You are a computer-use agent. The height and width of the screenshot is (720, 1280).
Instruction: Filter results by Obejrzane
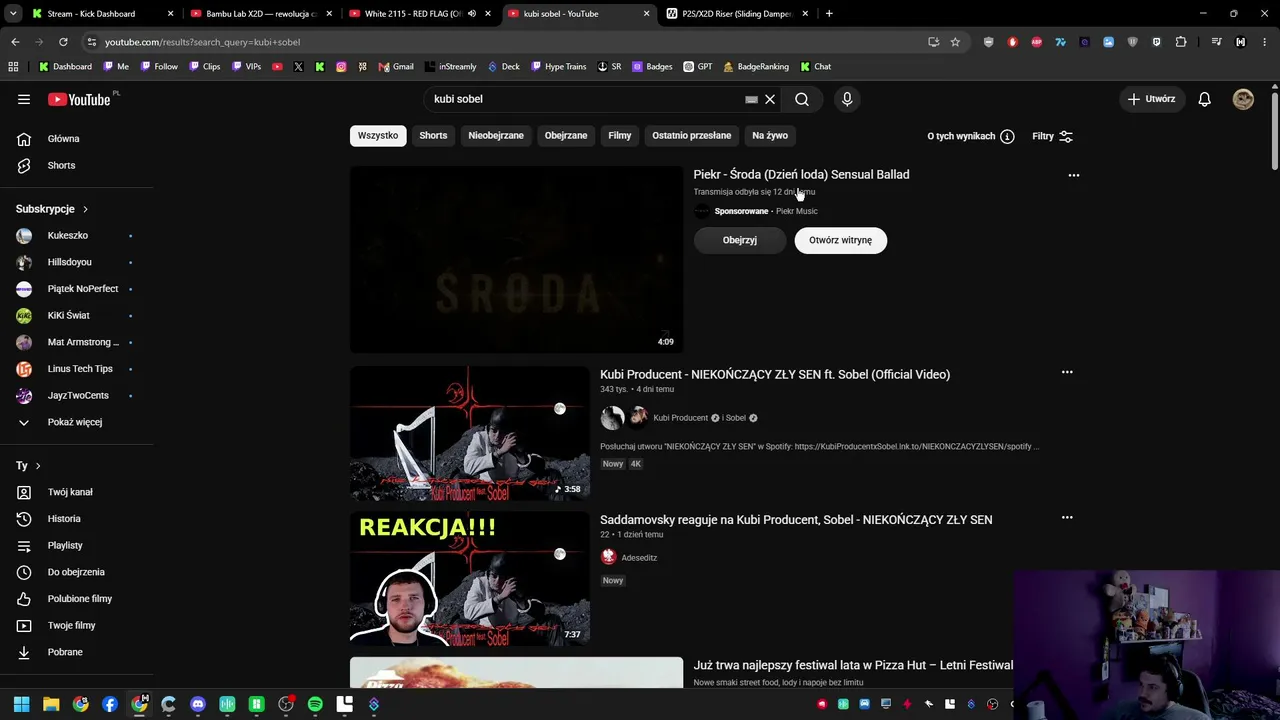[566, 135]
